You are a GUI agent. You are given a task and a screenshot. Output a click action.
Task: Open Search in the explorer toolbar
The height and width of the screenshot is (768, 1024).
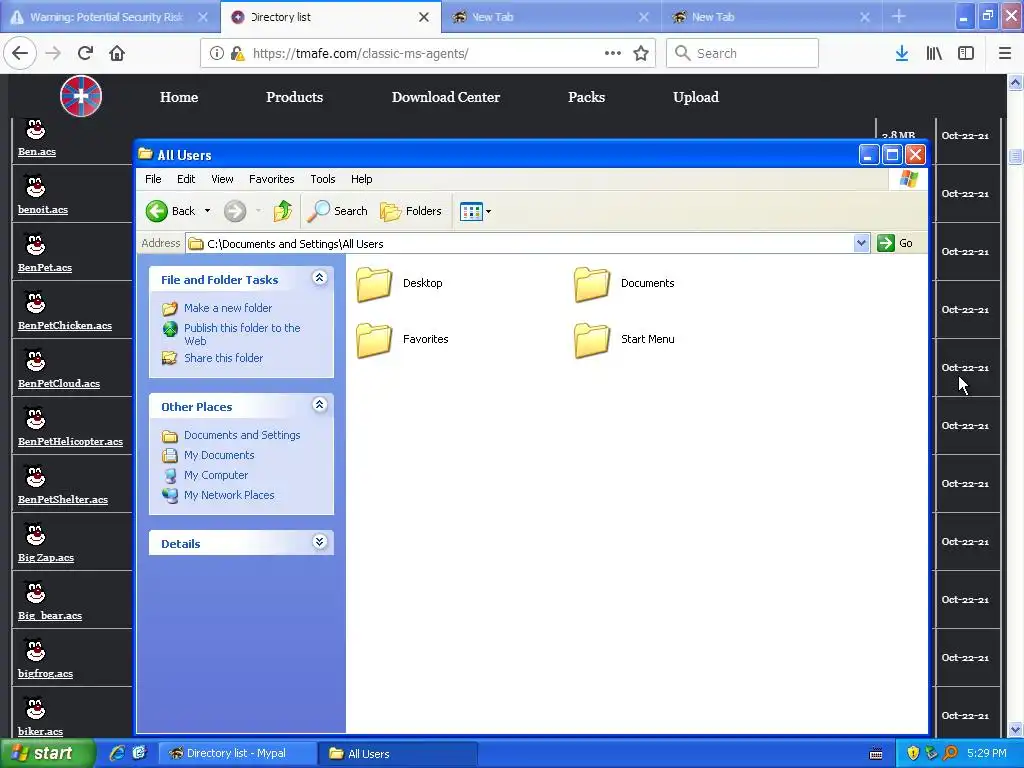338,211
